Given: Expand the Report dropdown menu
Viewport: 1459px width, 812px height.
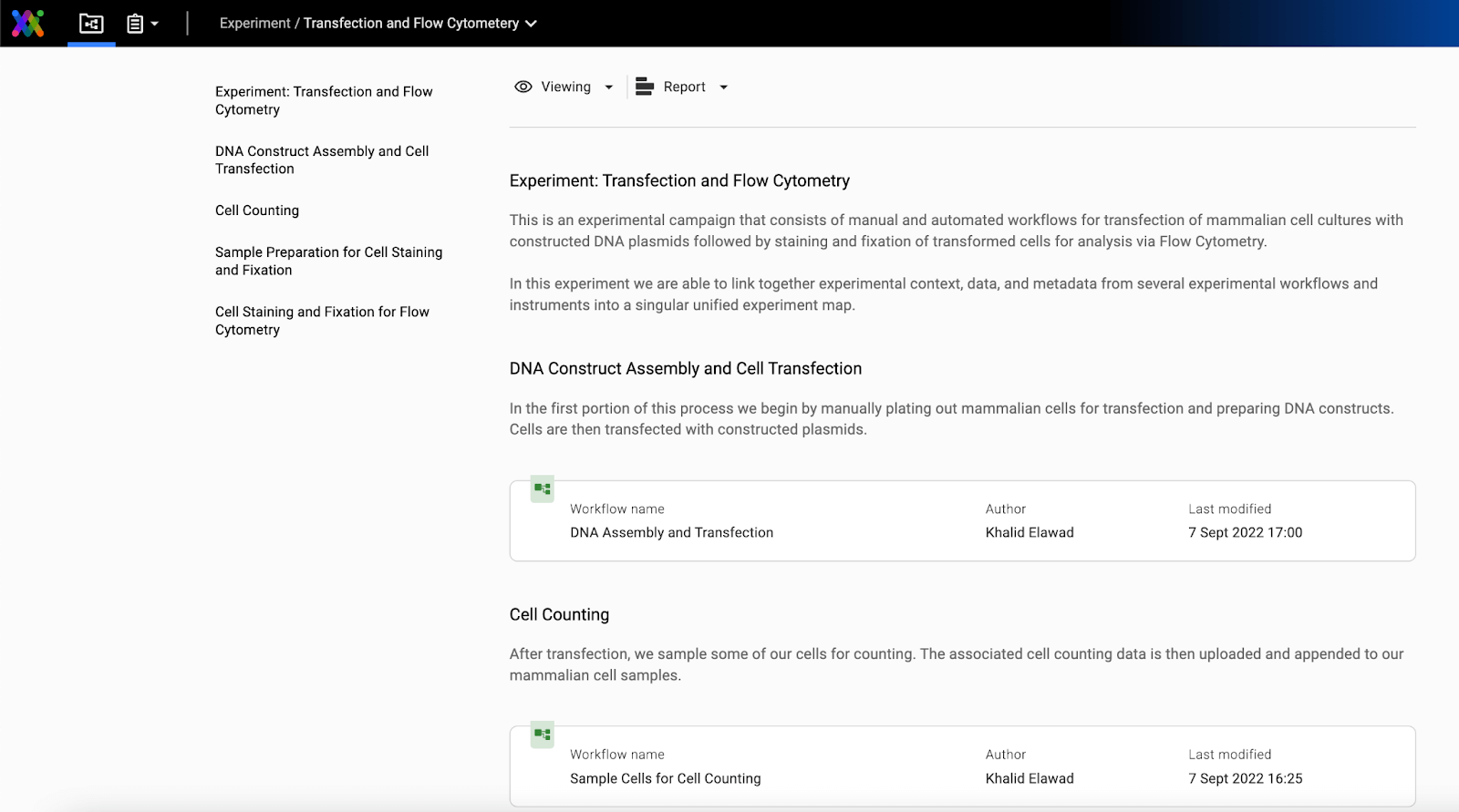Looking at the screenshot, I should (x=724, y=87).
